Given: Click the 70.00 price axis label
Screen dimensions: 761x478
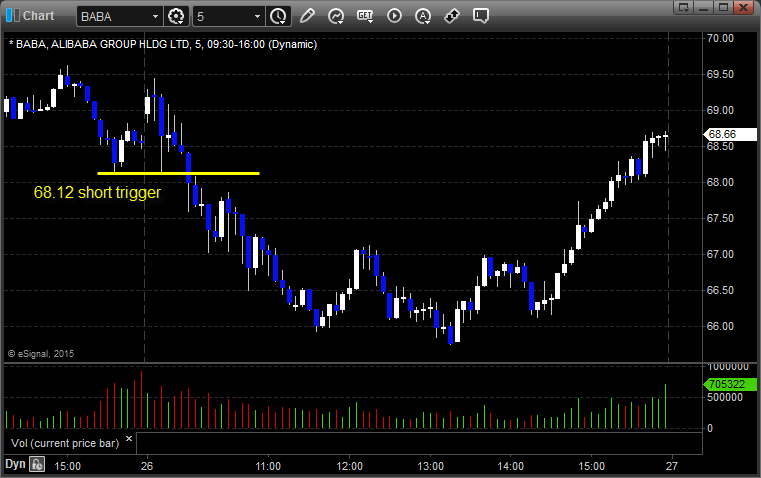Looking at the screenshot, I should [x=720, y=38].
